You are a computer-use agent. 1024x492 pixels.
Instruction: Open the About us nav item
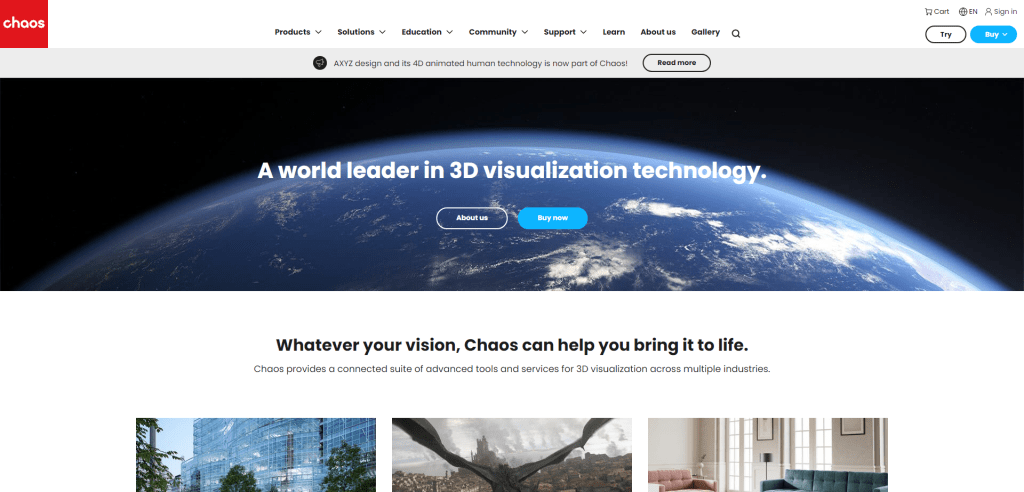click(x=658, y=32)
